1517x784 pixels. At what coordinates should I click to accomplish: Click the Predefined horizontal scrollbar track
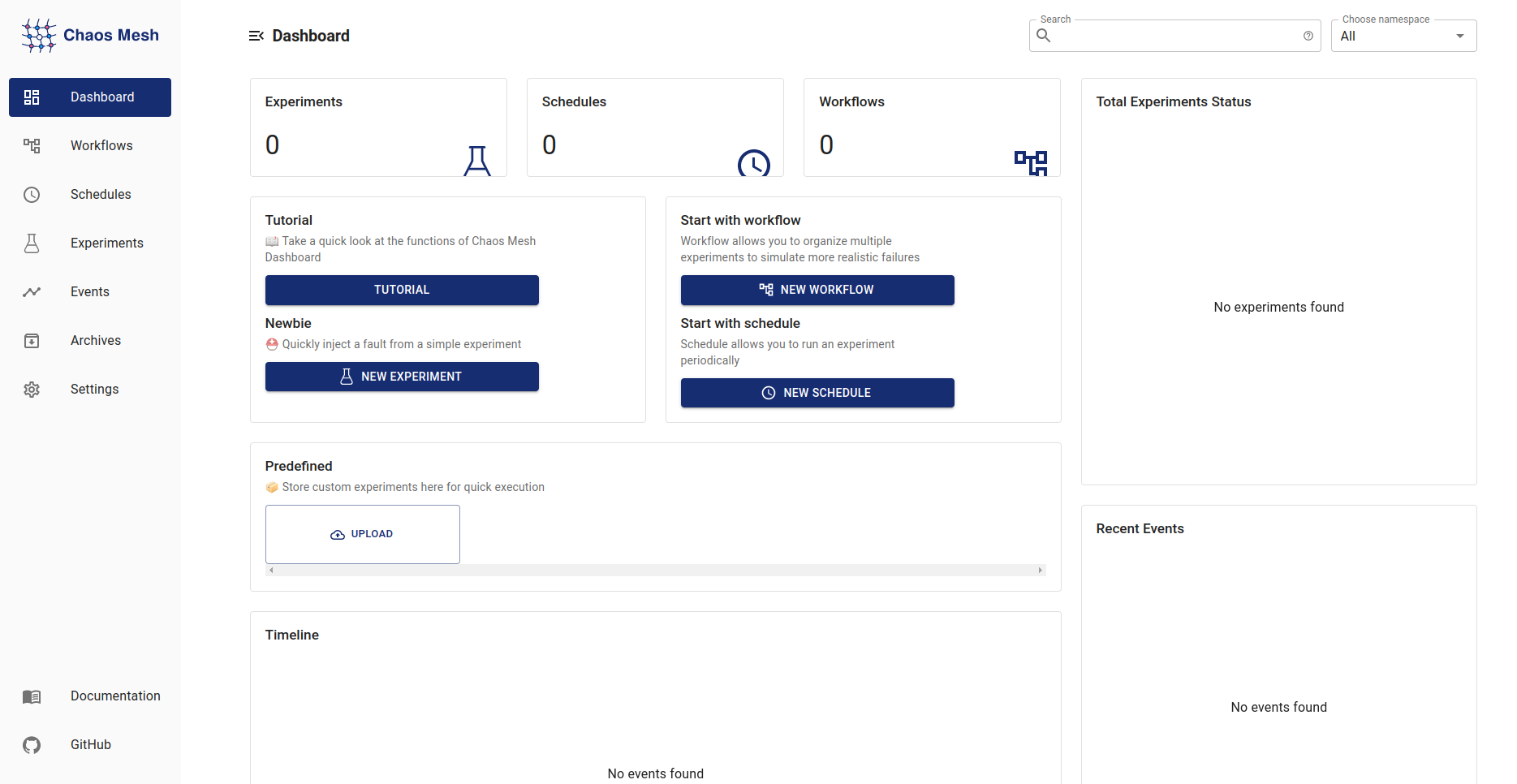coord(655,571)
